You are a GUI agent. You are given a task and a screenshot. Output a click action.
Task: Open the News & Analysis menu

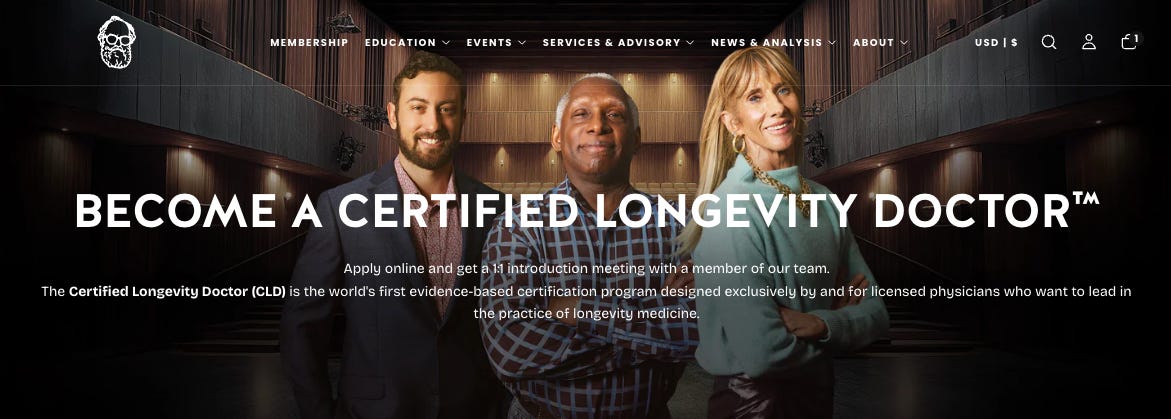pyautogui.click(x=766, y=43)
